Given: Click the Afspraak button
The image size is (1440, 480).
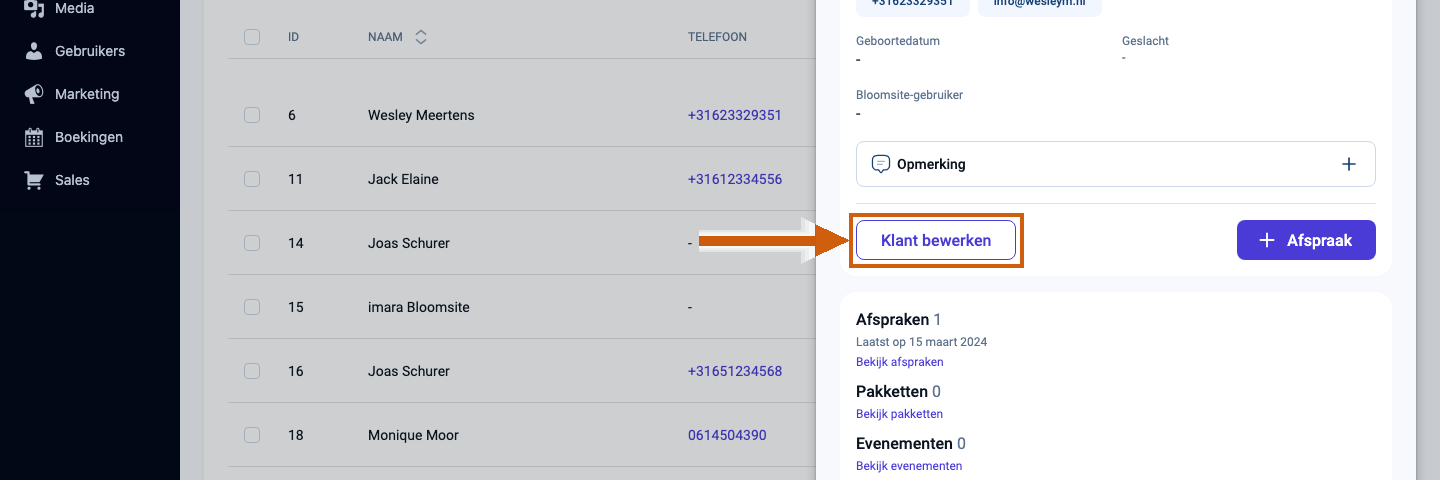Looking at the screenshot, I should click(1306, 240).
